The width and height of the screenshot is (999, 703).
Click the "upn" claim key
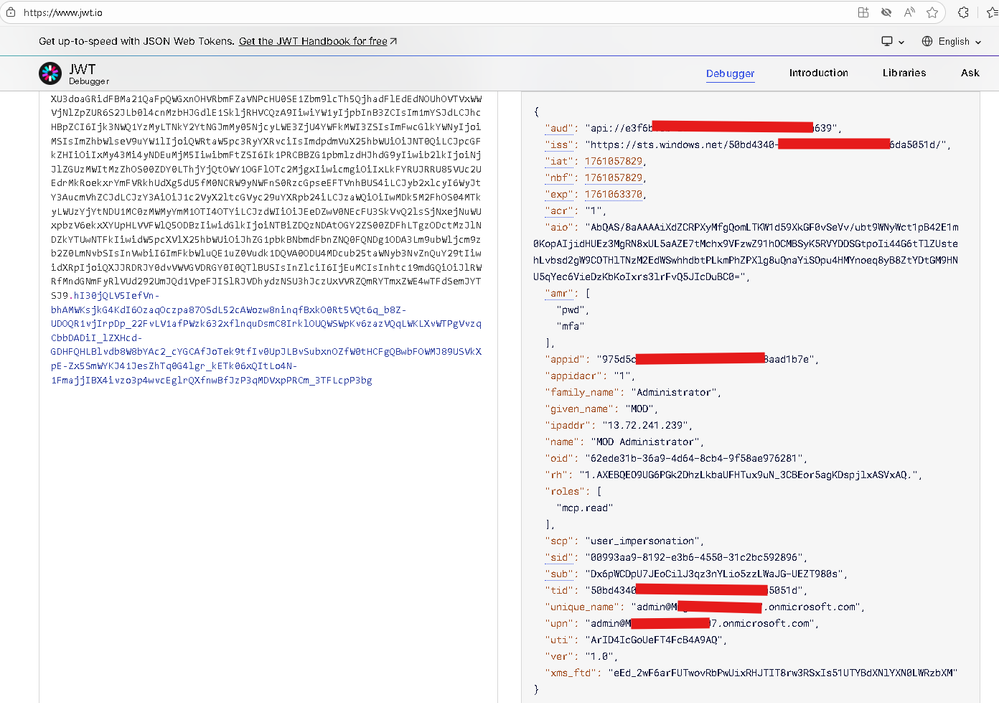tap(559, 623)
